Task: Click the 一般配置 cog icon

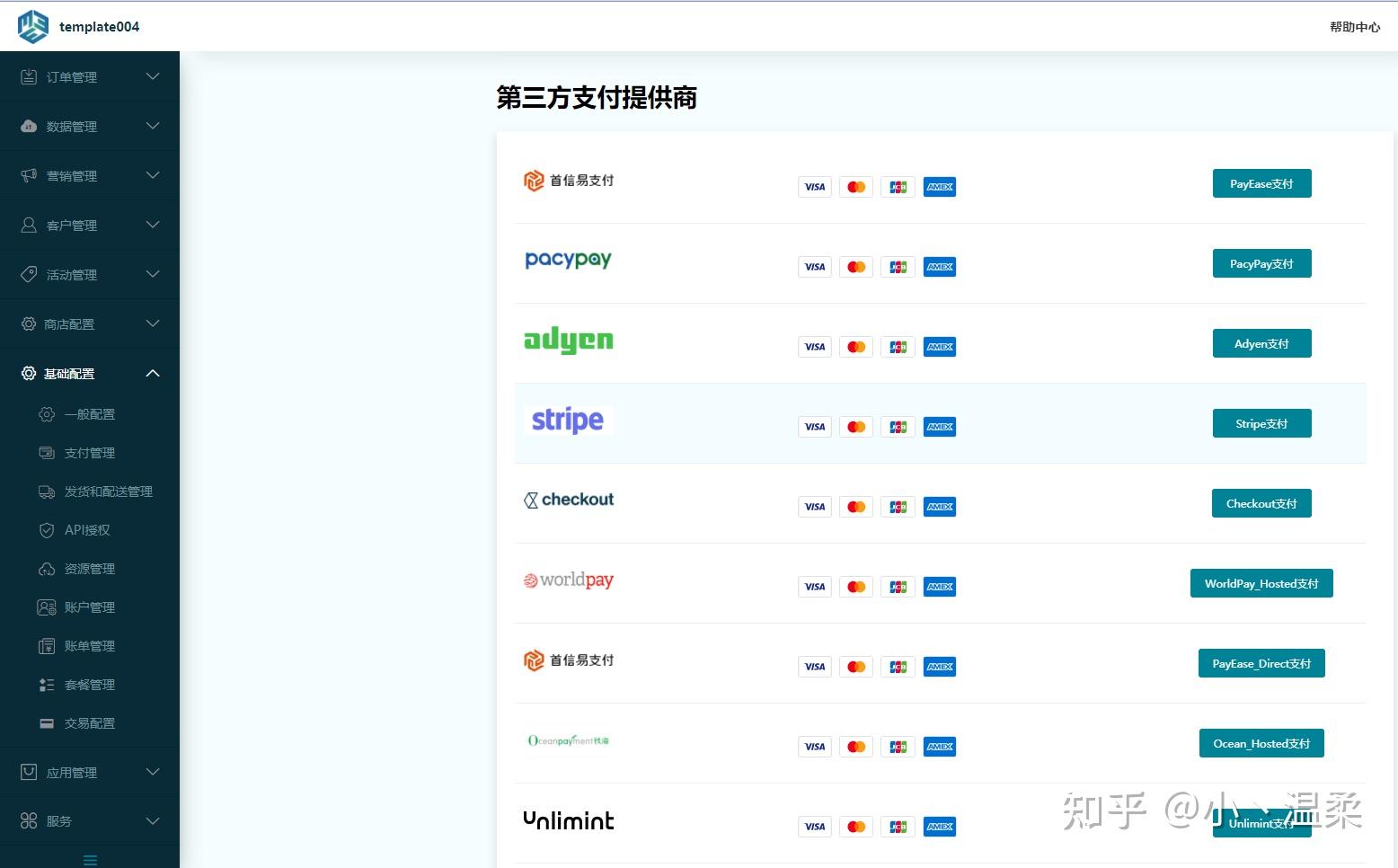Action: pyautogui.click(x=47, y=414)
